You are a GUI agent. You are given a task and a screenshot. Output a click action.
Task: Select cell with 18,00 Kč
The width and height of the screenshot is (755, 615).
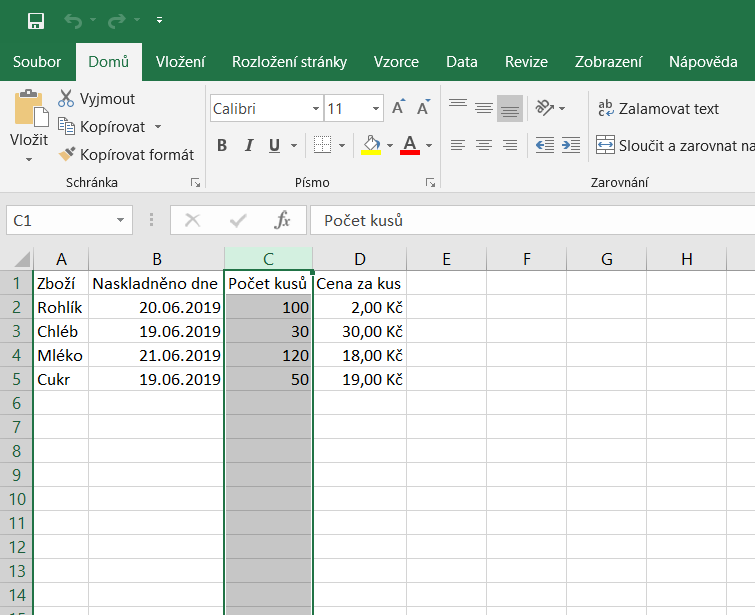click(360, 355)
